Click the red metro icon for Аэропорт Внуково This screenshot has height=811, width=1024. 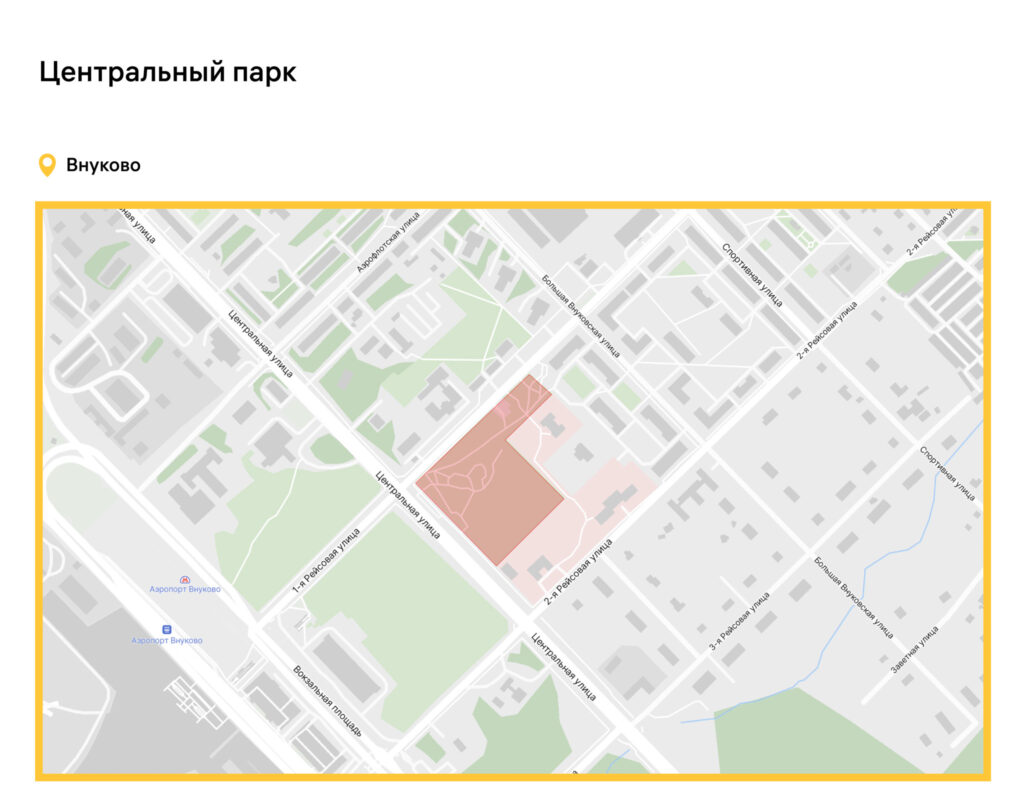pos(185,579)
